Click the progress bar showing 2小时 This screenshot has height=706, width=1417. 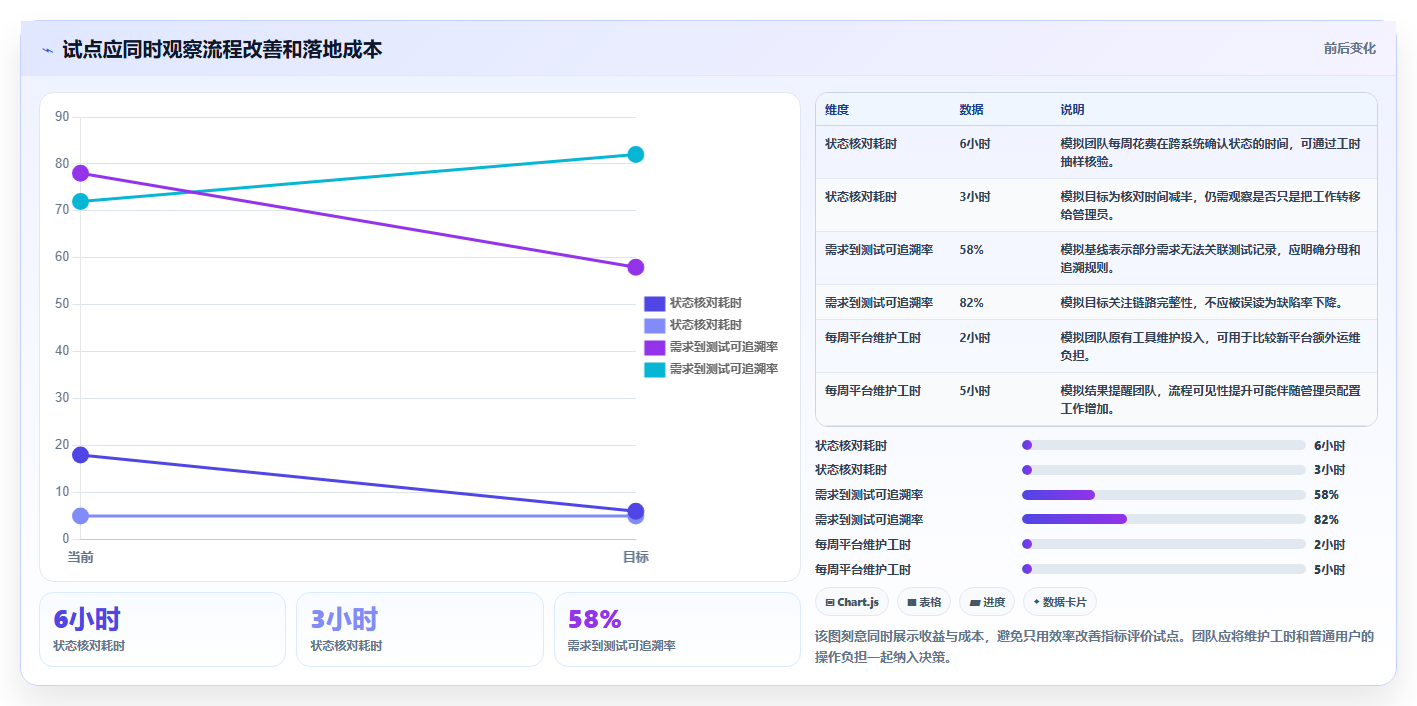point(1164,544)
